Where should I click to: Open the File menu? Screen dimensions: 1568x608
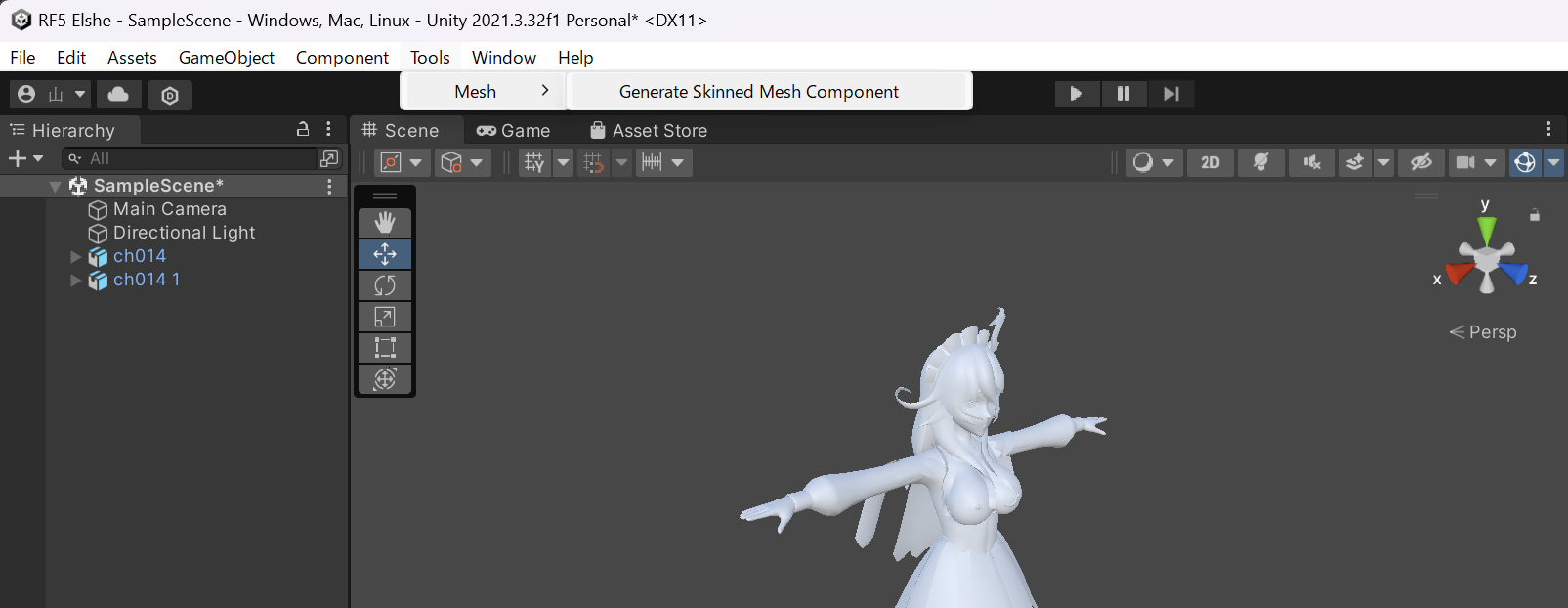point(22,57)
